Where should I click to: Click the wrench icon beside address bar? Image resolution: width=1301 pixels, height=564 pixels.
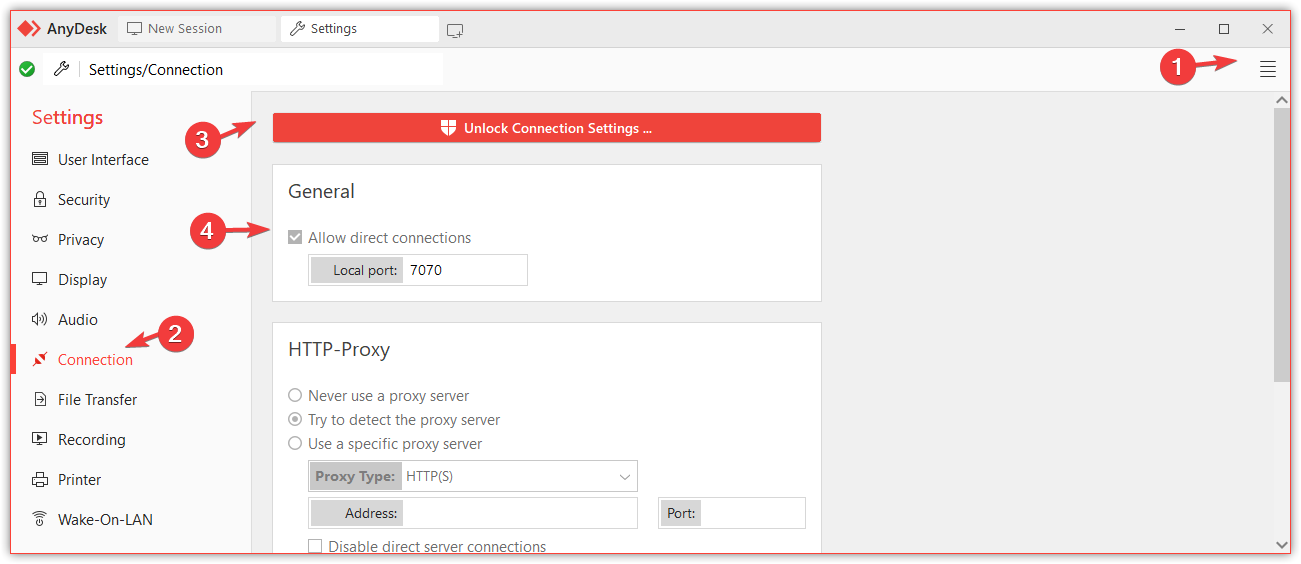point(61,69)
